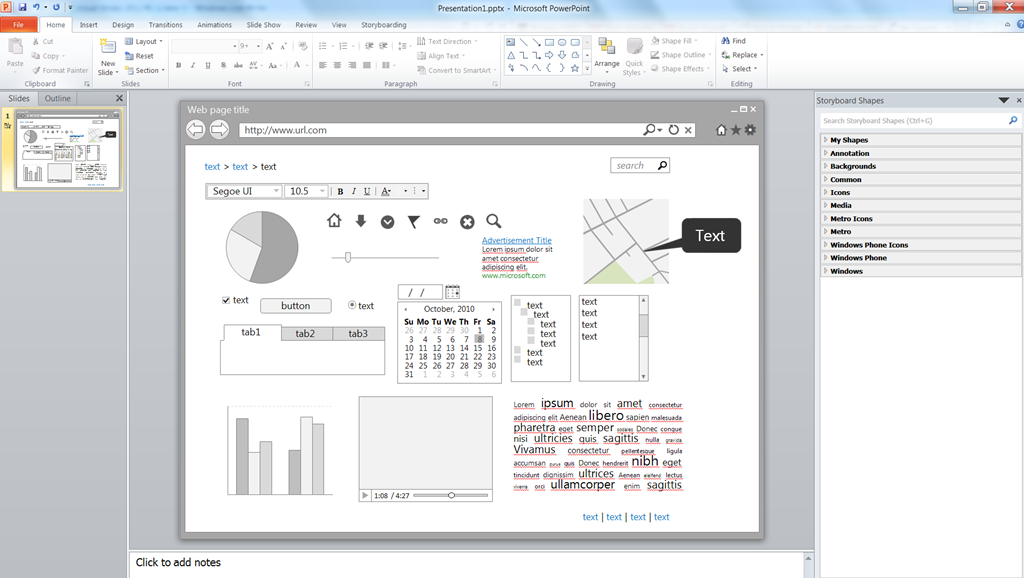This screenshot has width=1024, height=578.
Task: Toggle Bold in mockup formatting toolbar
Action: coord(340,191)
